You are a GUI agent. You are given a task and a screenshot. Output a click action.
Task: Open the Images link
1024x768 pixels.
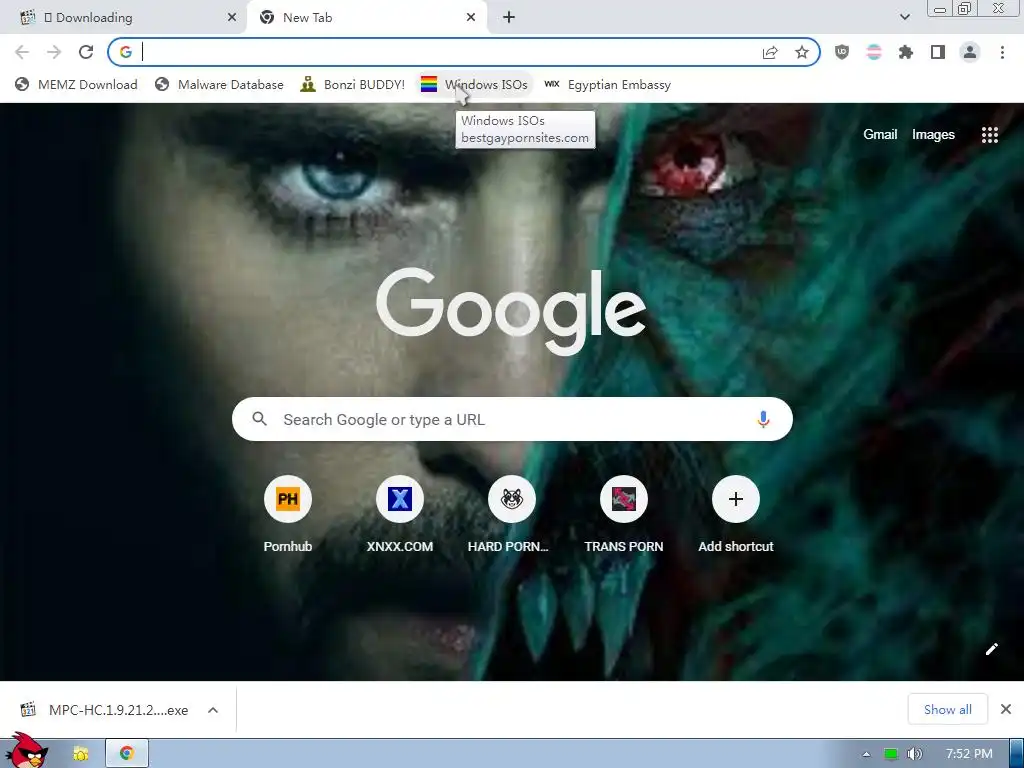pos(933,135)
